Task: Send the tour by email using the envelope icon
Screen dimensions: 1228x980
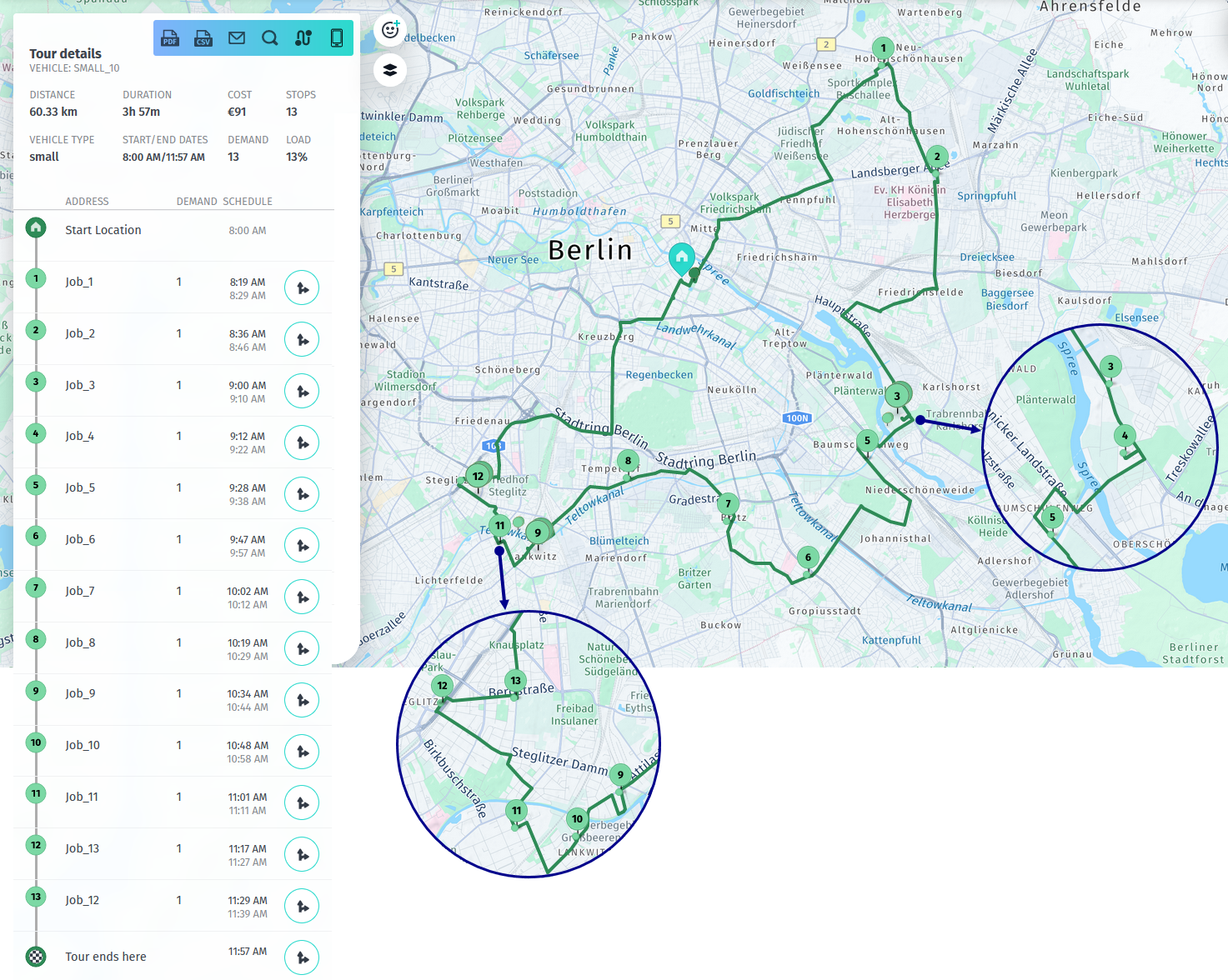Action: 237,38
